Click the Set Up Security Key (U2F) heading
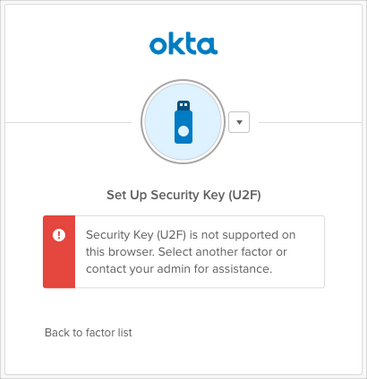 tap(183, 195)
